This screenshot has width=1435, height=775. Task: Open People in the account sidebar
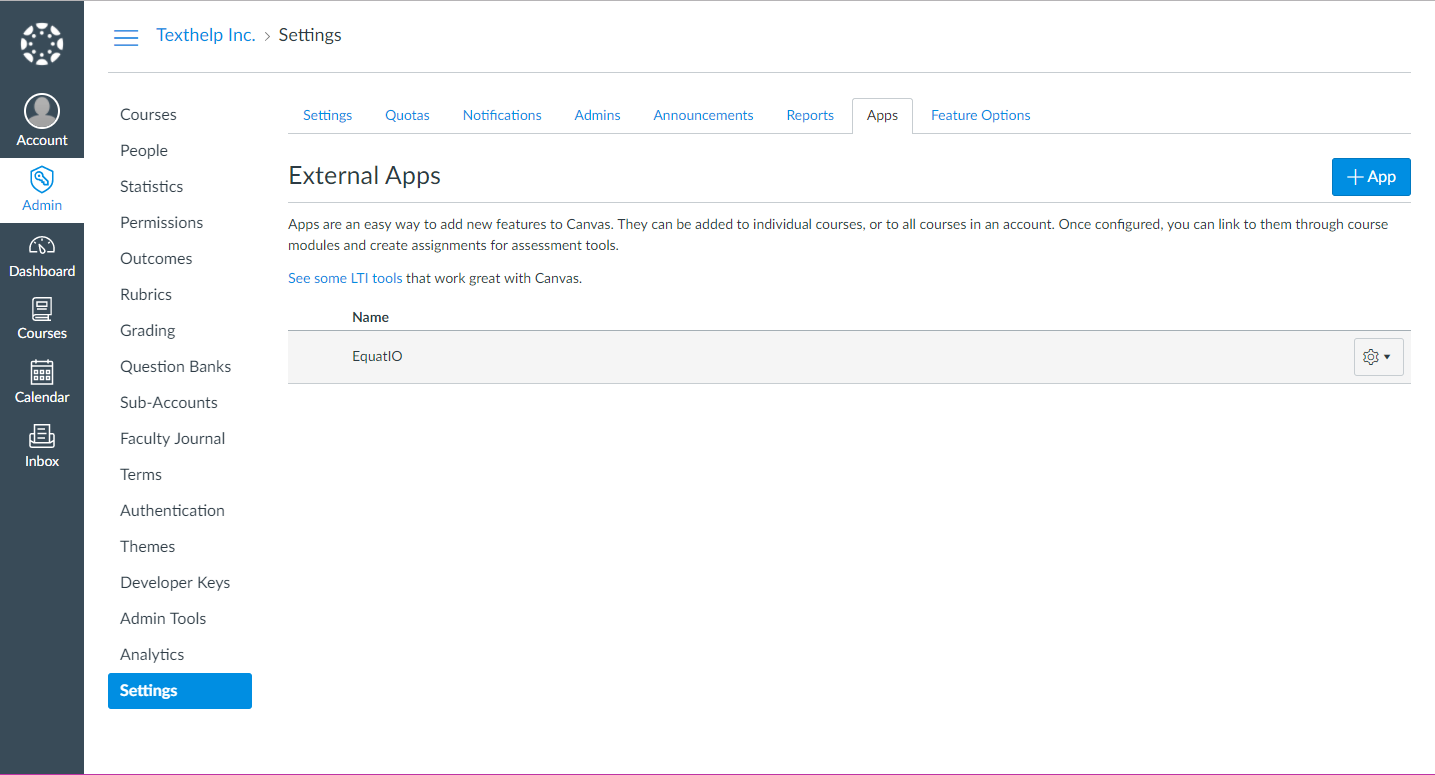click(144, 150)
